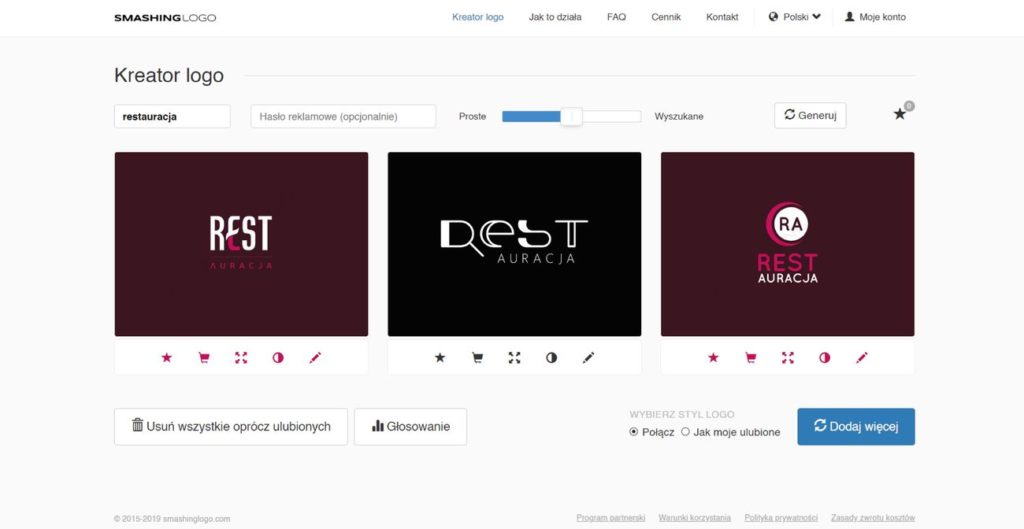
Task: Edit the black logo with pencil icon
Action: pyautogui.click(x=588, y=357)
